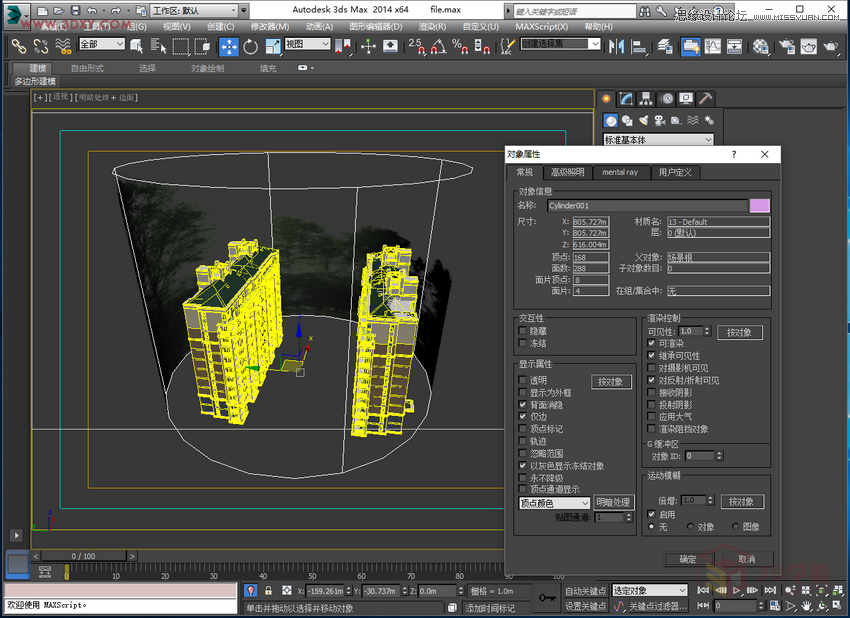Click the 确定 OK button

(x=690, y=559)
